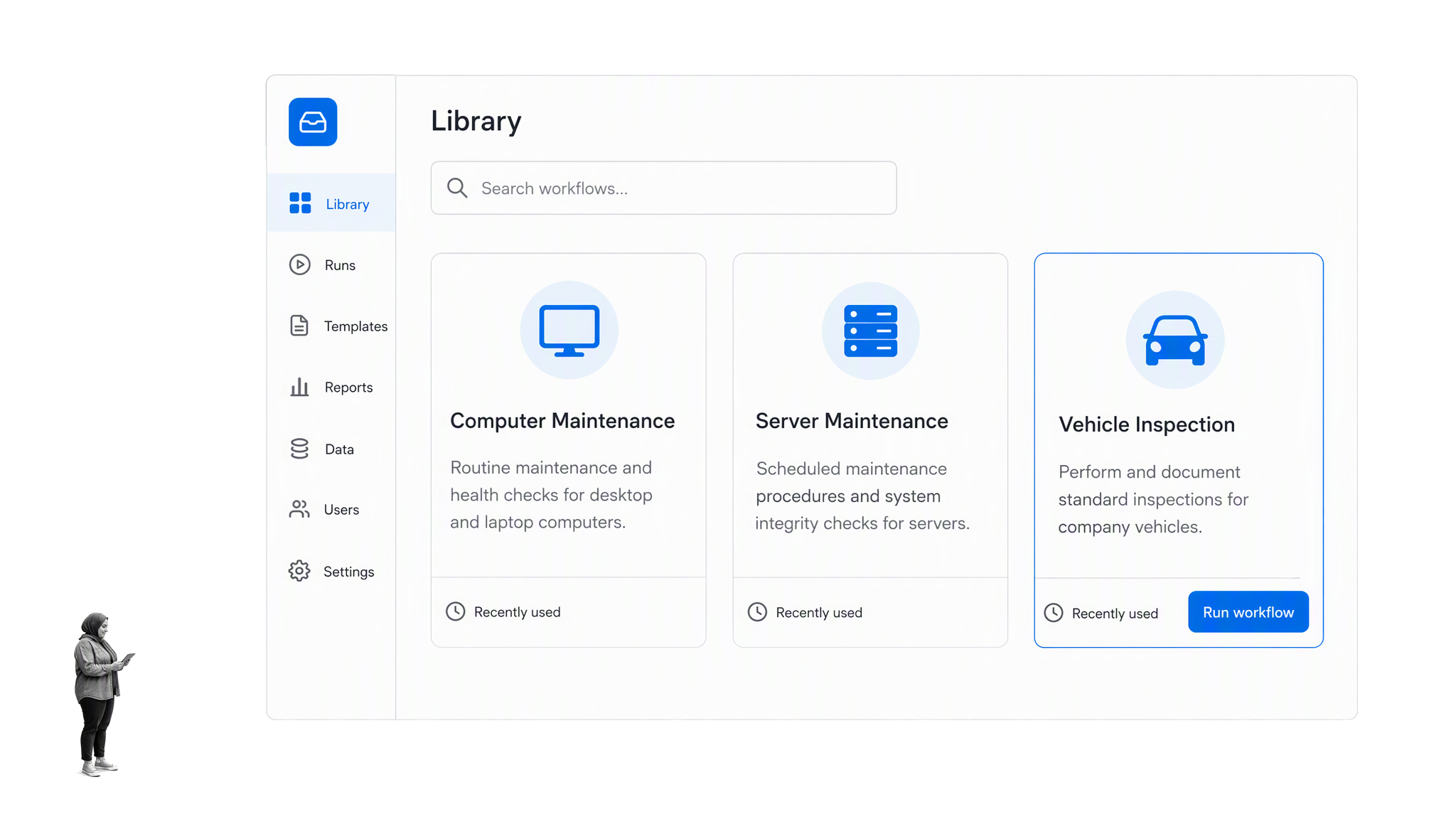
Task: Click the Reports bar chart icon
Action: click(299, 387)
